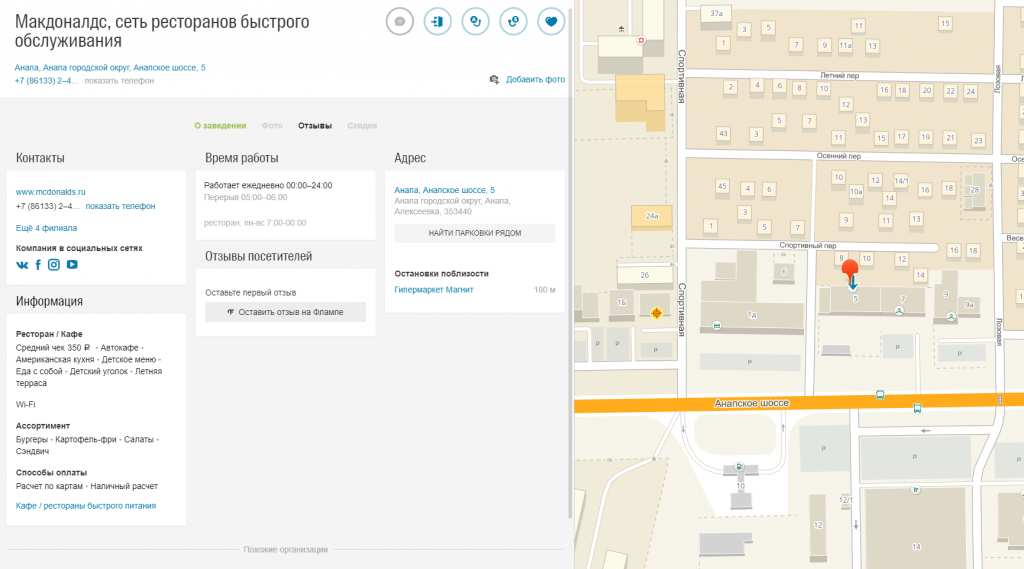1024x569 pixels.
Task: Click the orange diamond icon near building 1Б
Action: pos(656,313)
